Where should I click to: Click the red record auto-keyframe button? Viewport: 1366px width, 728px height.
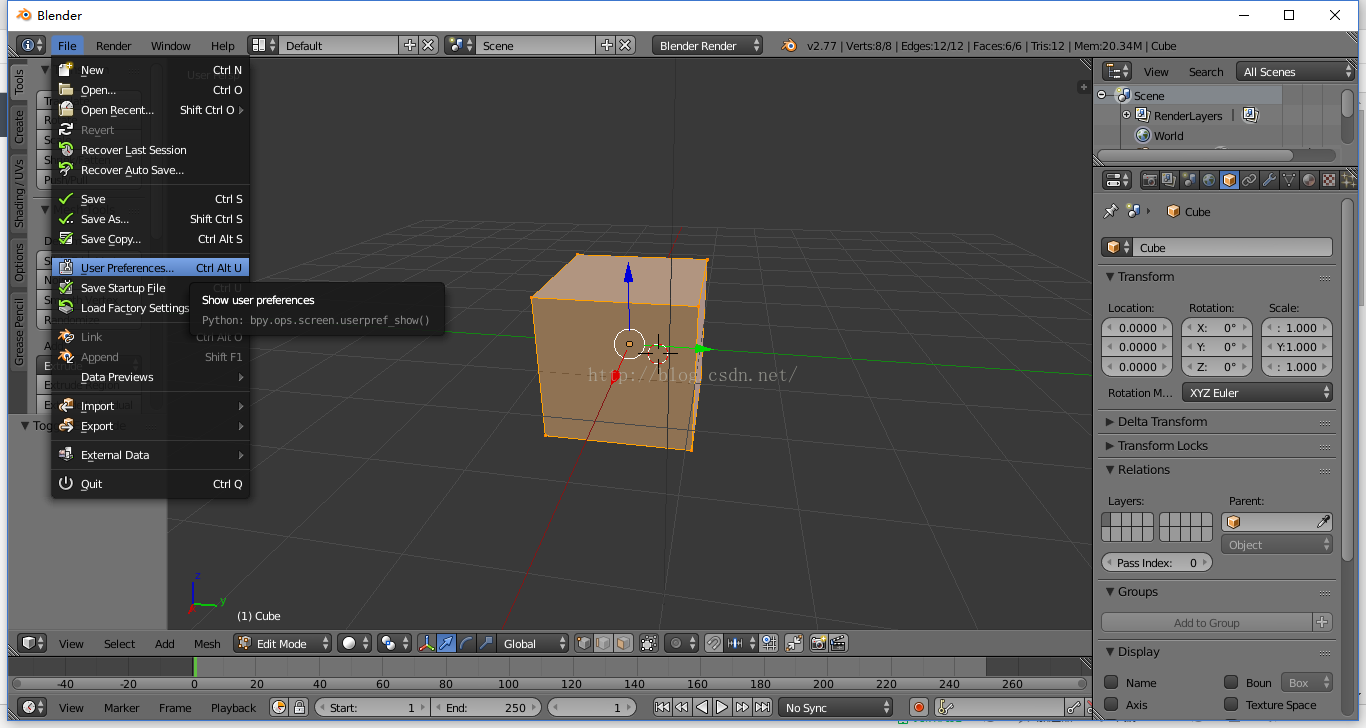point(919,707)
